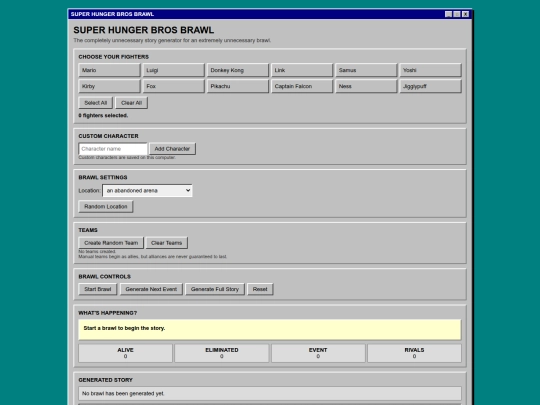Focus the Character name input field
This screenshot has width=540, height=405.
click(x=113, y=149)
